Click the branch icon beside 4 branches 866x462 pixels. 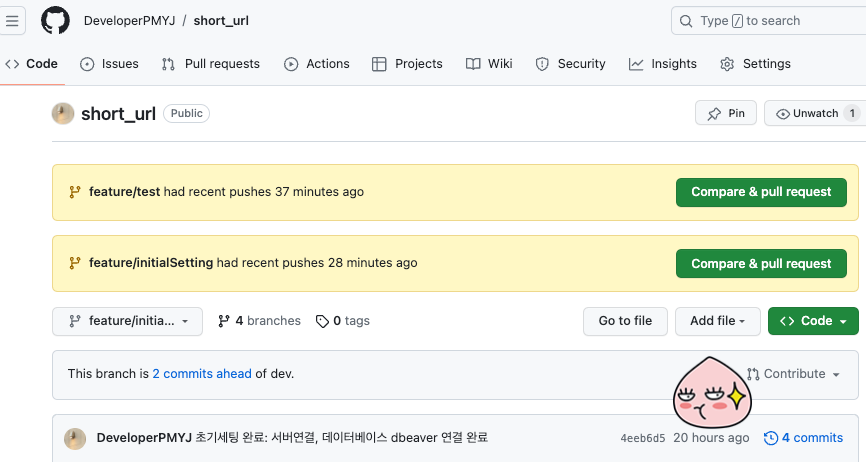click(224, 321)
